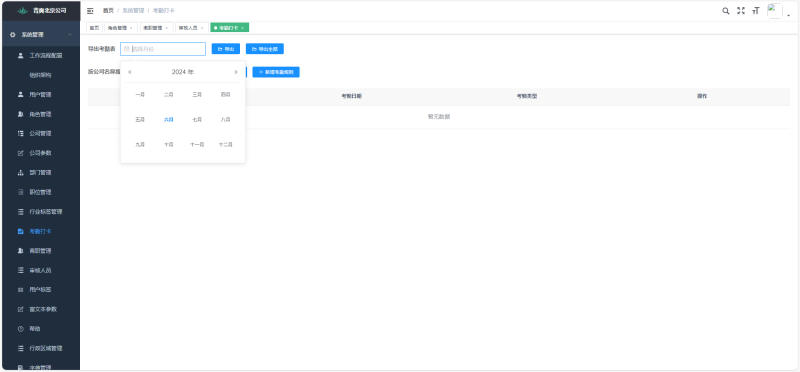Toggle the sidebar hamburger collapse icon
Image resolution: width=800 pixels, height=372 pixels.
pyautogui.click(x=90, y=11)
